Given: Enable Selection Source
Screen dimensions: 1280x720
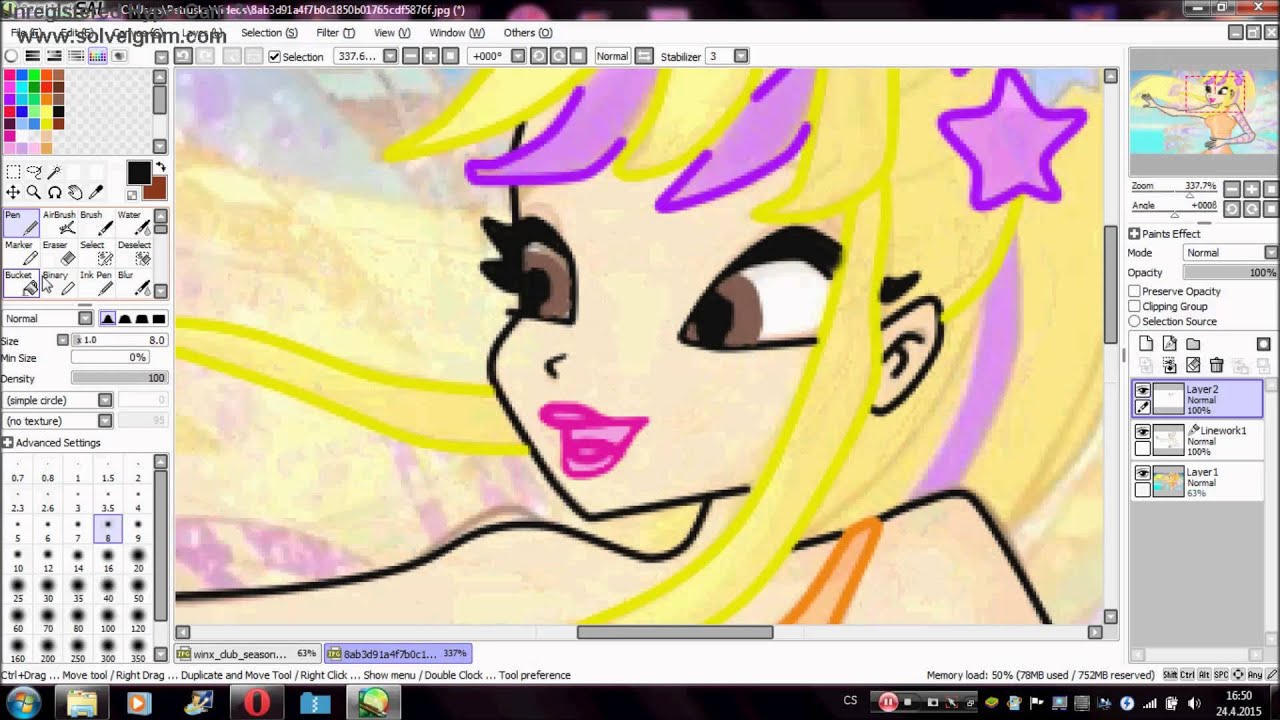Looking at the screenshot, I should click(1134, 321).
